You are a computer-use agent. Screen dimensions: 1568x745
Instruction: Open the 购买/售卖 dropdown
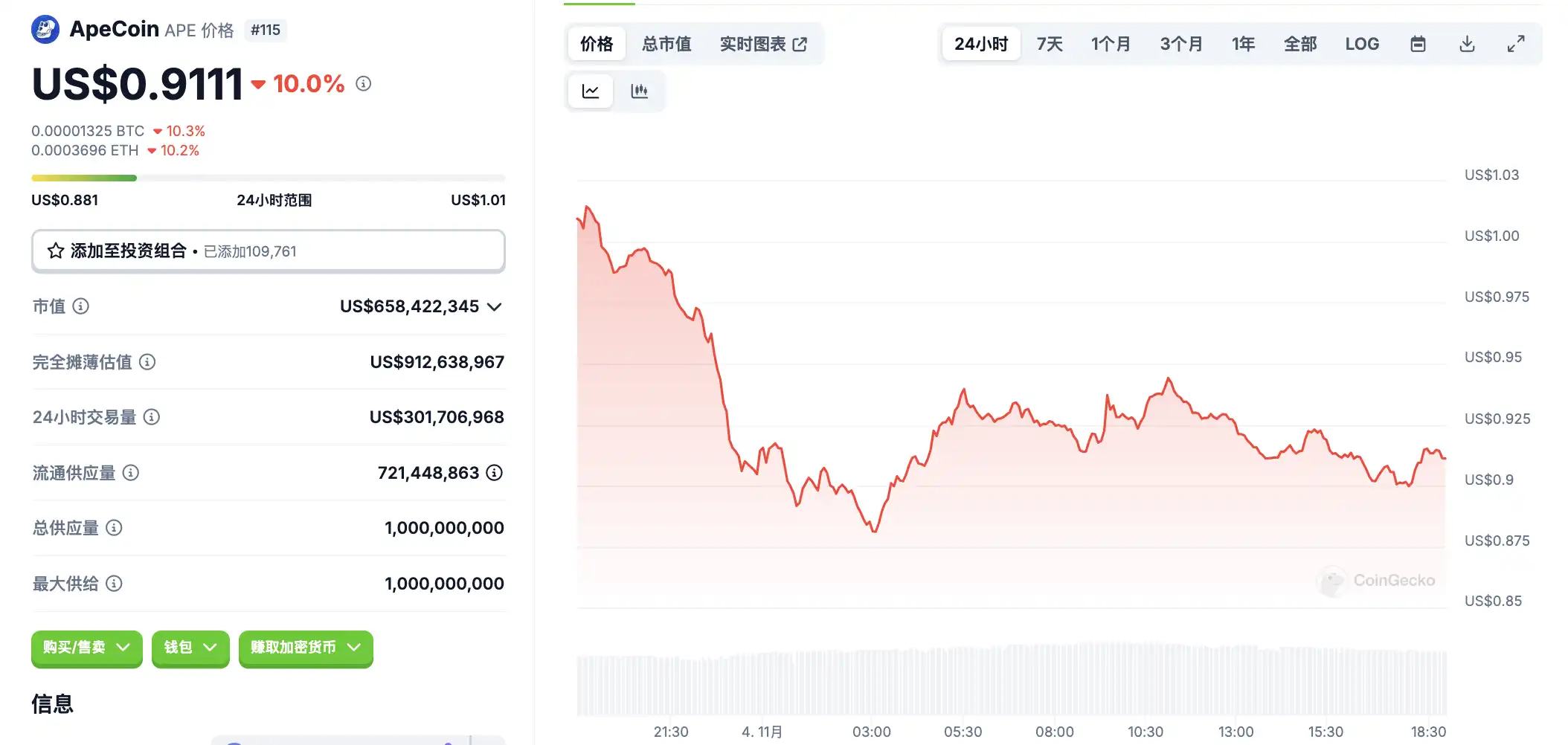pos(86,648)
